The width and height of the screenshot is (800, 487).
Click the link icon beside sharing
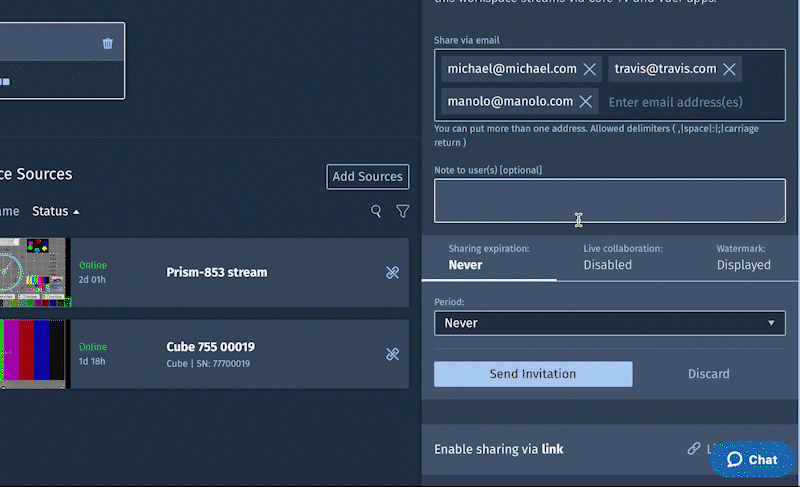(x=694, y=449)
